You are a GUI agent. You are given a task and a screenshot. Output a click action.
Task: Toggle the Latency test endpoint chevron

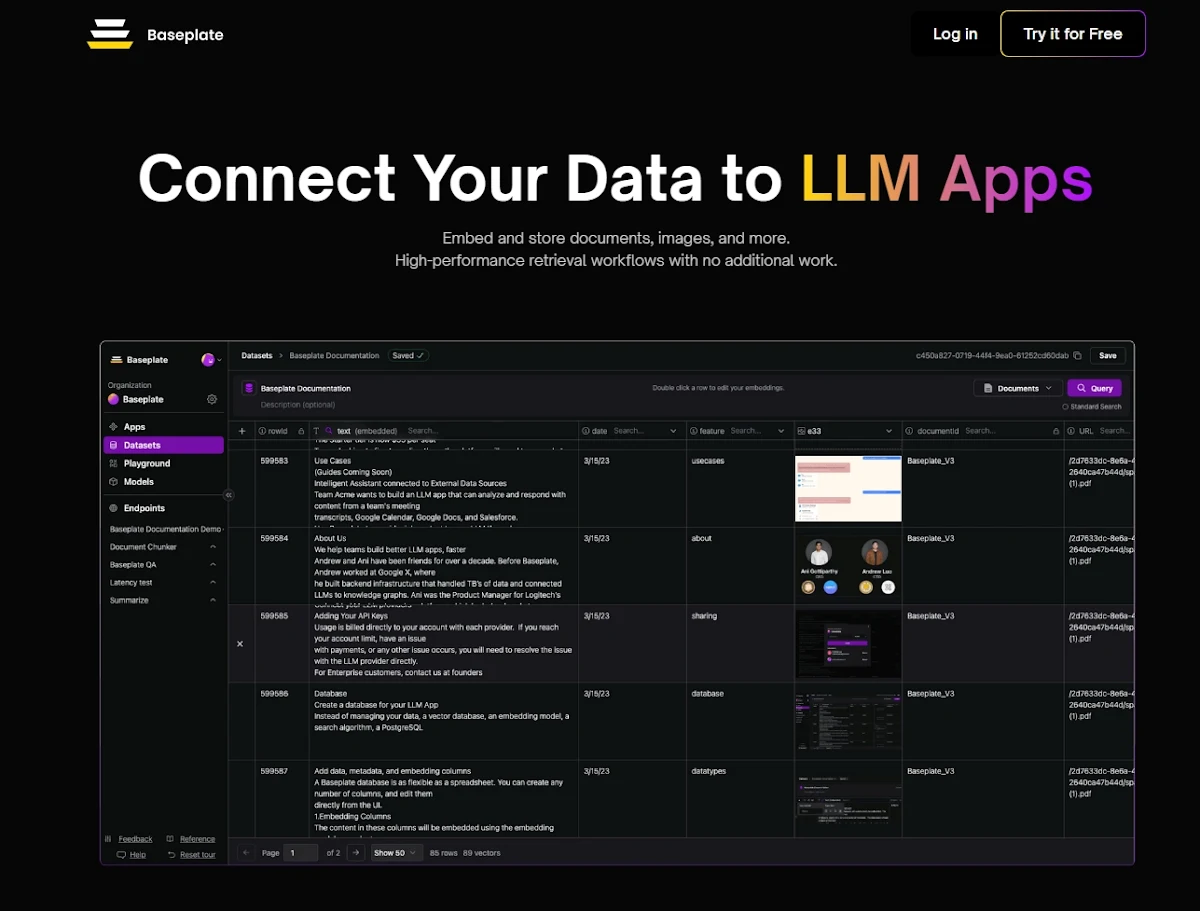click(213, 583)
